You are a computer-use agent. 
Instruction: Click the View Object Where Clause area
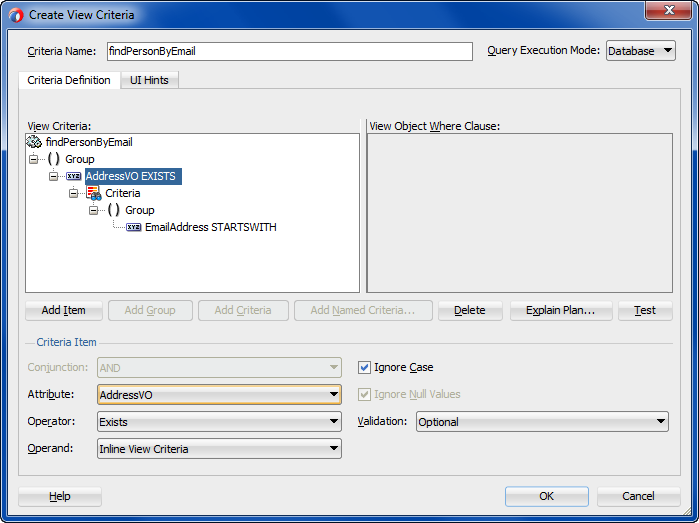(x=520, y=213)
